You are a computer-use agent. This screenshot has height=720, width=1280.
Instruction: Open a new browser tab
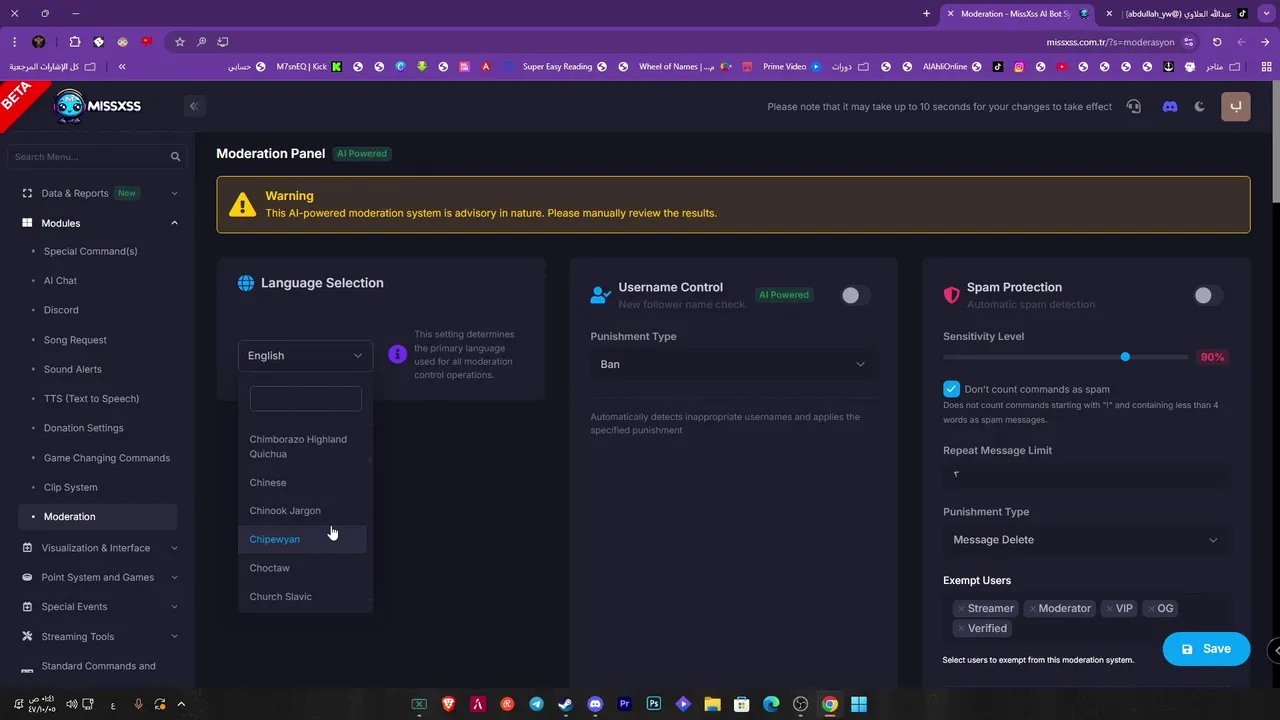[927, 14]
